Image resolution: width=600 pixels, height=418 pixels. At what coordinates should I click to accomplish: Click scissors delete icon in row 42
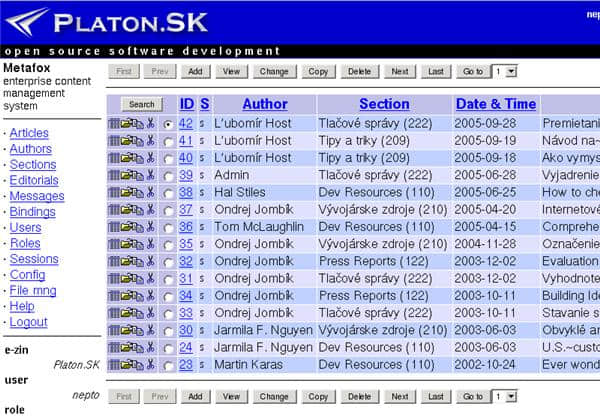[151, 123]
